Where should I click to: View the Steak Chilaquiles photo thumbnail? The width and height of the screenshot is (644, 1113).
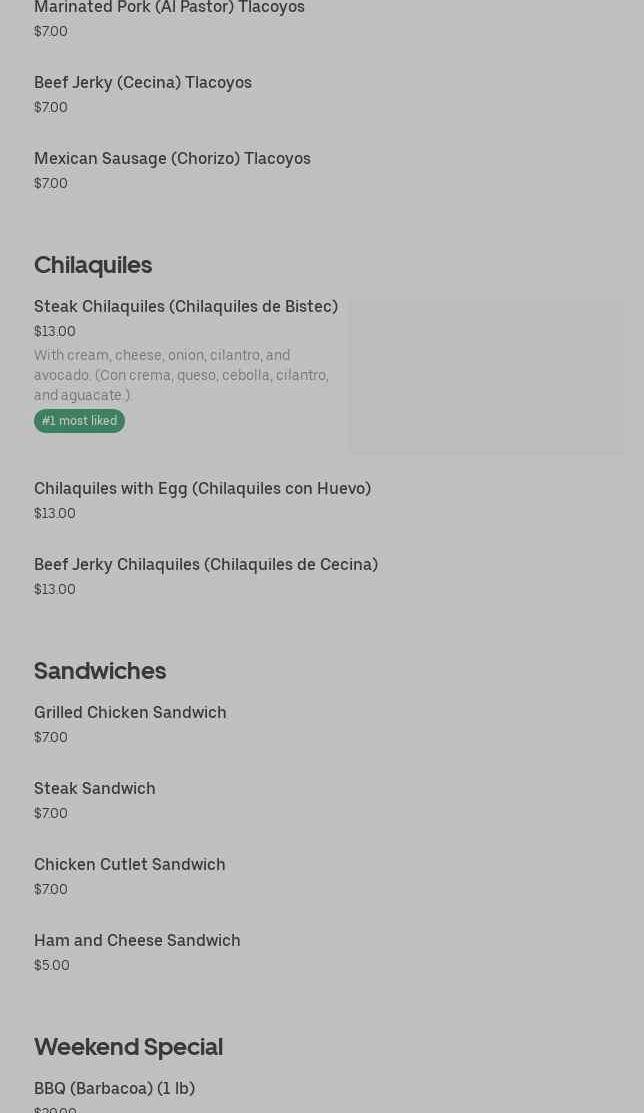pyautogui.click(x=486, y=376)
